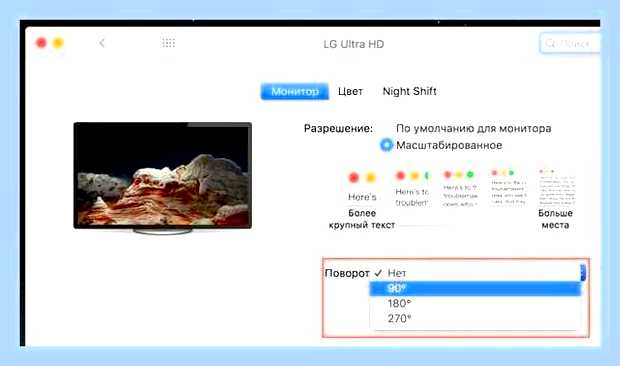Viewport: 620px width, 366px height.
Task: Select 270° rotation option
Action: coord(474,319)
